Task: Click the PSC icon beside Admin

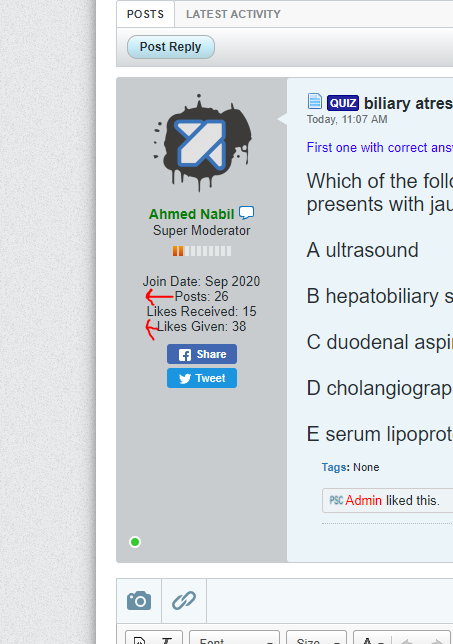Action: [x=336, y=500]
